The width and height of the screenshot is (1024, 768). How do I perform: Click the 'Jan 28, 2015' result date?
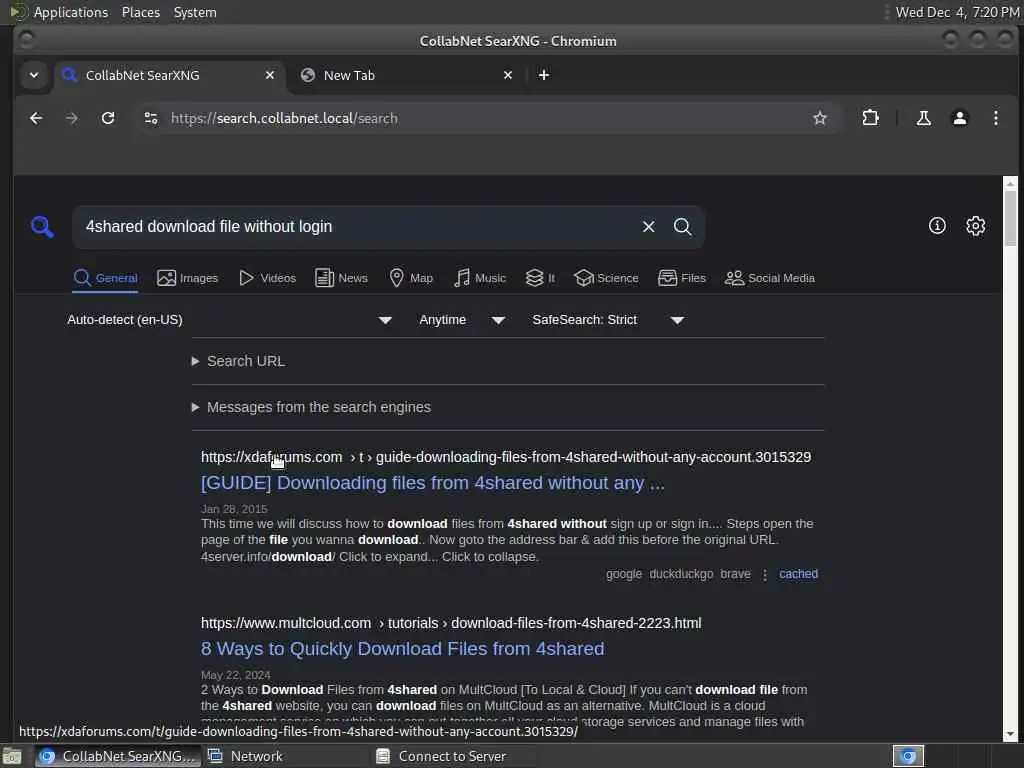(x=234, y=509)
